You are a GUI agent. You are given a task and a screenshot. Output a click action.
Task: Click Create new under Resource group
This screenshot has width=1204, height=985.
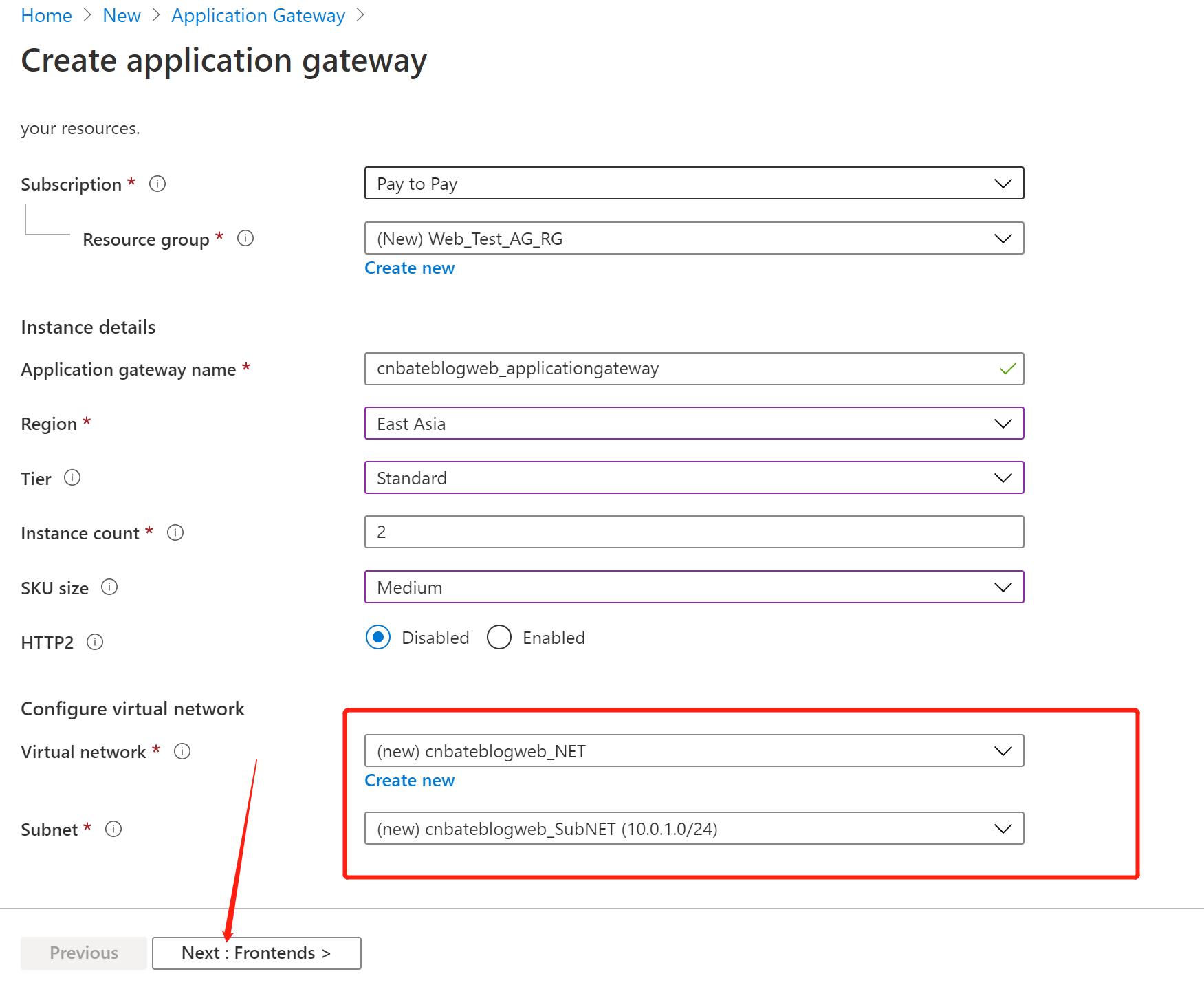(409, 268)
